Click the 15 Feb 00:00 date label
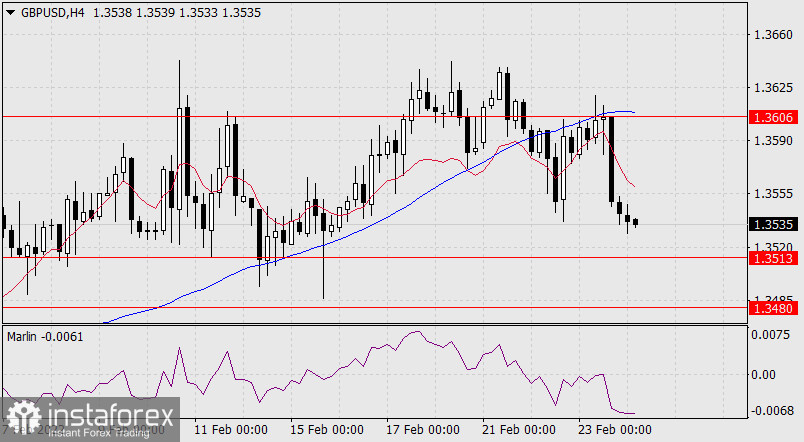The width and height of the screenshot is (804, 442). (327, 431)
